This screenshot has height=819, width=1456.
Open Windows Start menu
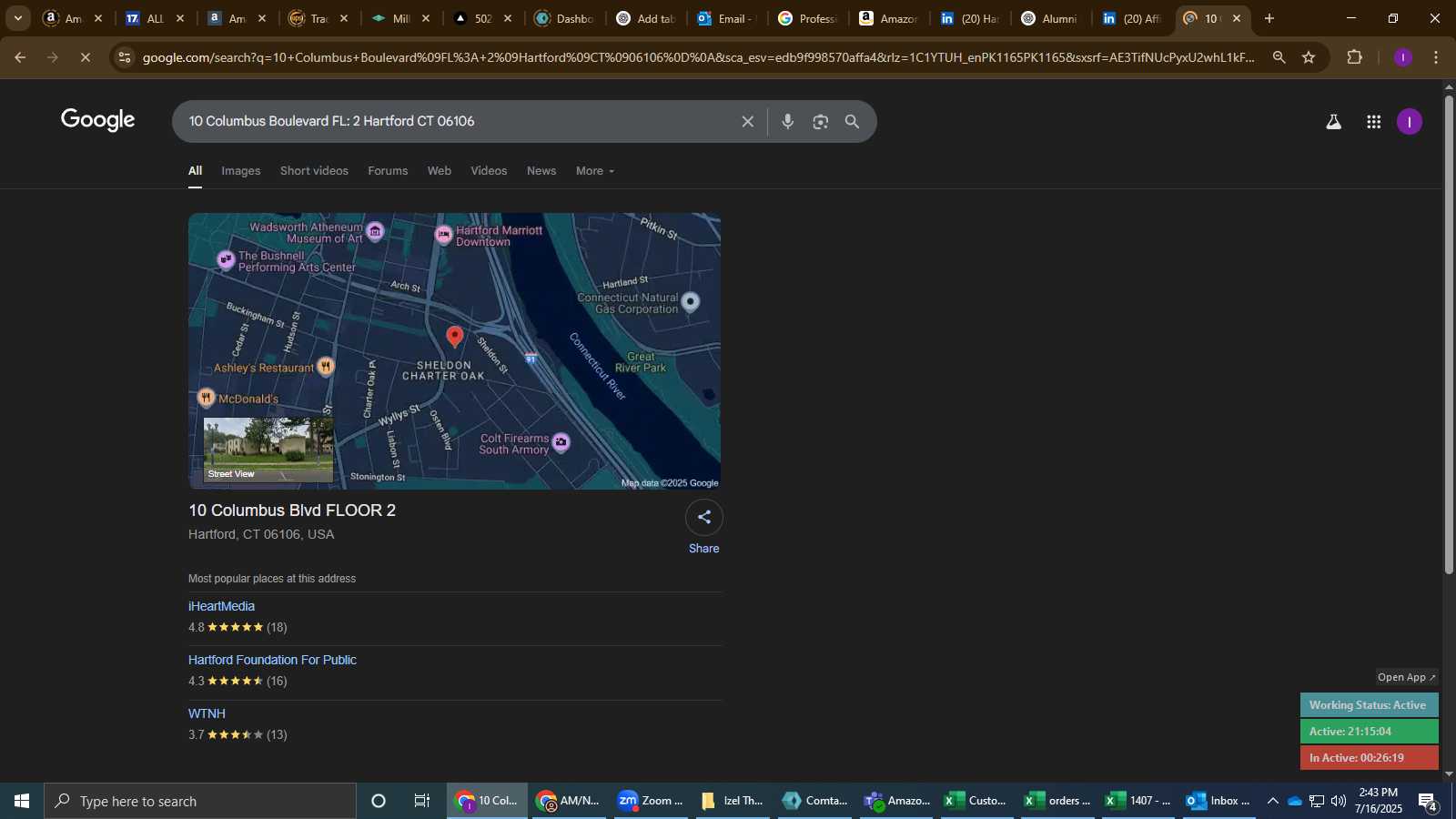pos(22,801)
